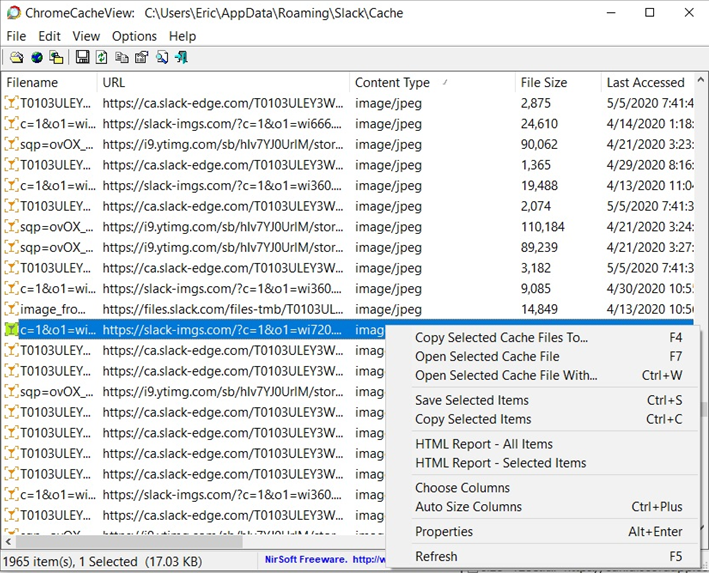
Task: Click the properties toolbar icon
Action: point(141,58)
